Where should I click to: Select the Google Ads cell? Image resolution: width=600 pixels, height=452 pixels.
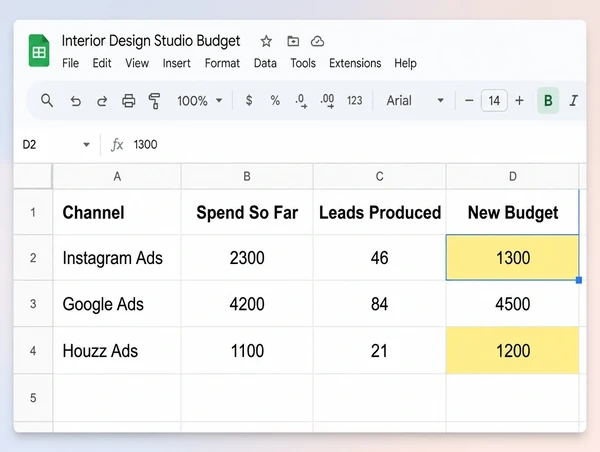click(117, 304)
